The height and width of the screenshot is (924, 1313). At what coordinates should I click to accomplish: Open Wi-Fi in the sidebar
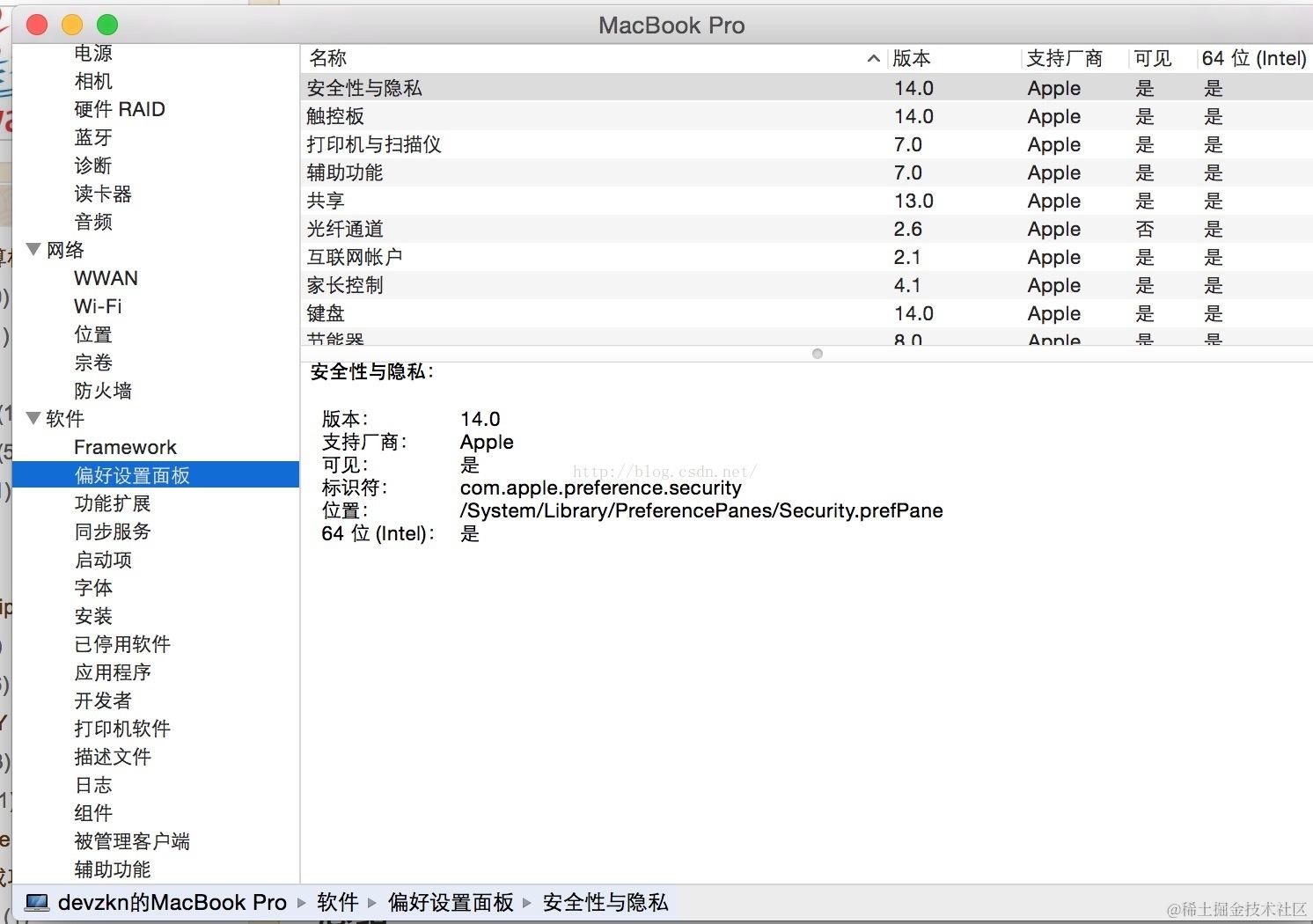pos(98,306)
